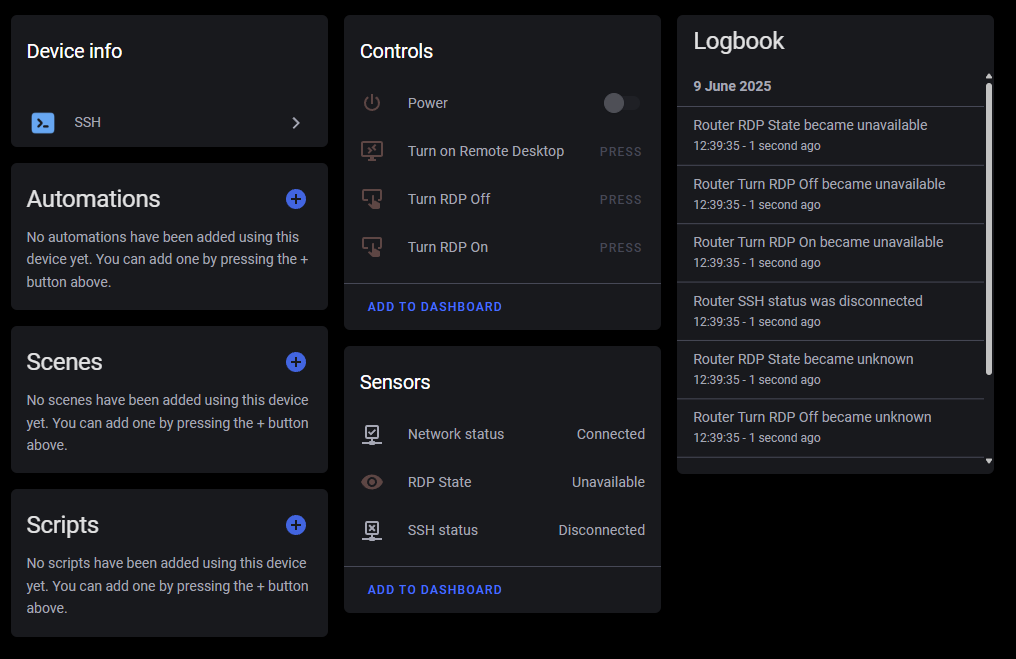Click the Logbook scroll up arrow
The width and height of the screenshot is (1016, 659).
click(x=989, y=76)
